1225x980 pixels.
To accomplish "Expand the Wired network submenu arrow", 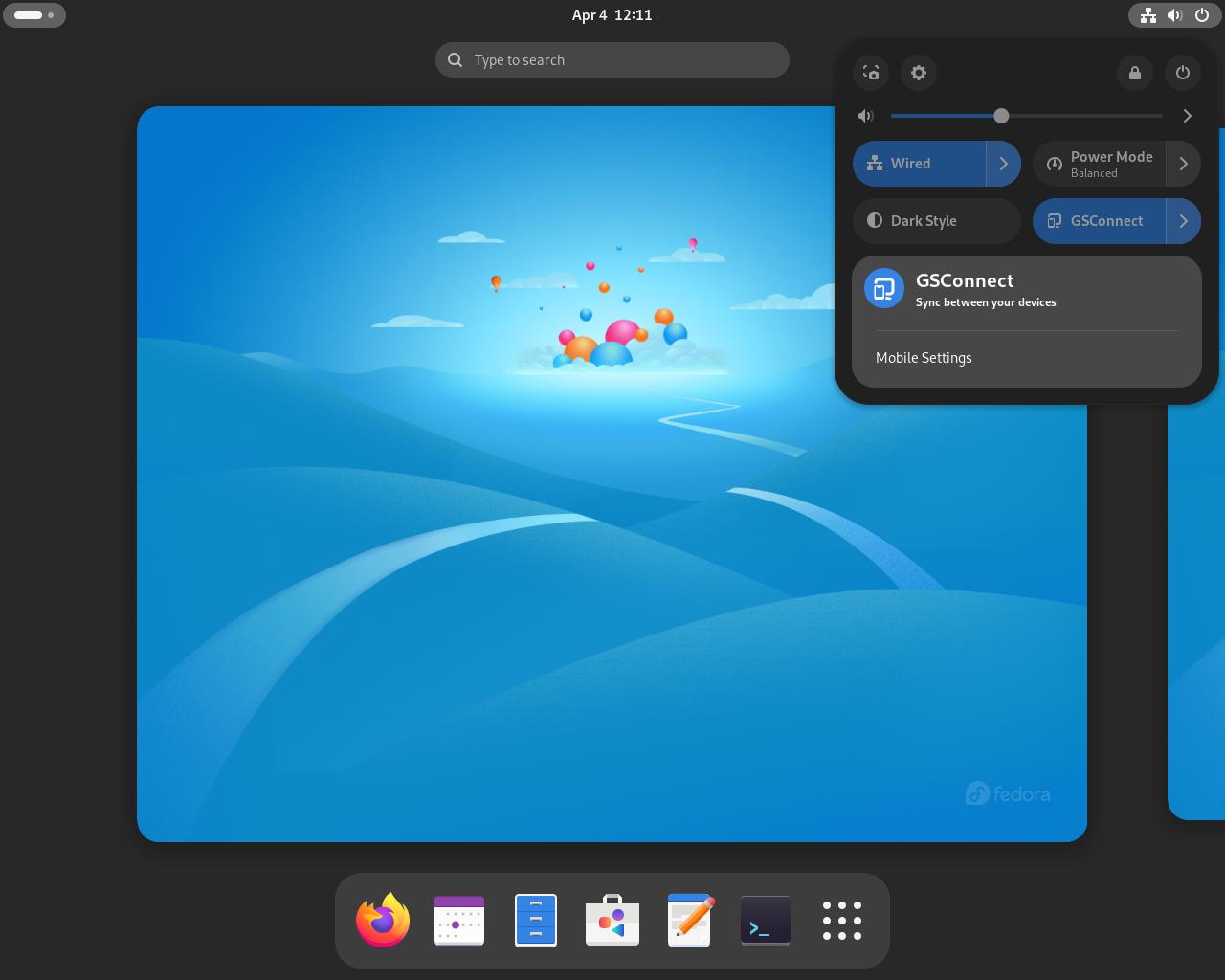I will point(1004,164).
